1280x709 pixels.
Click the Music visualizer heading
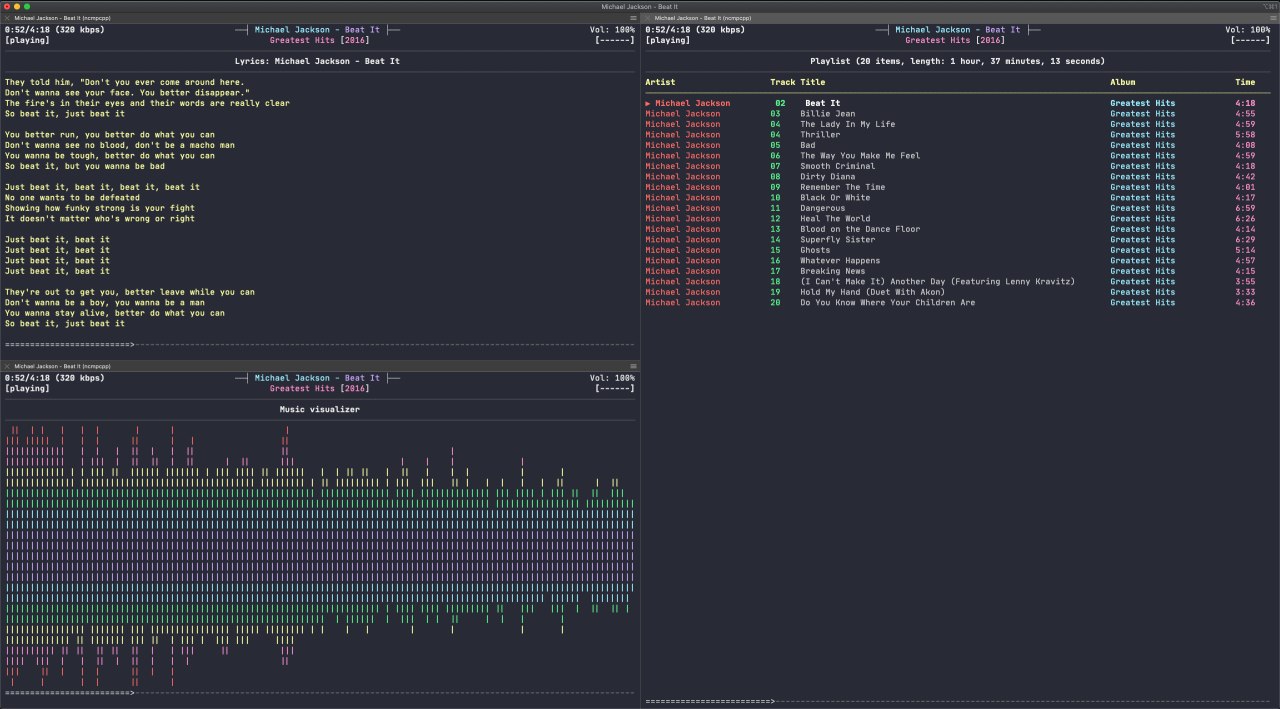pos(320,409)
